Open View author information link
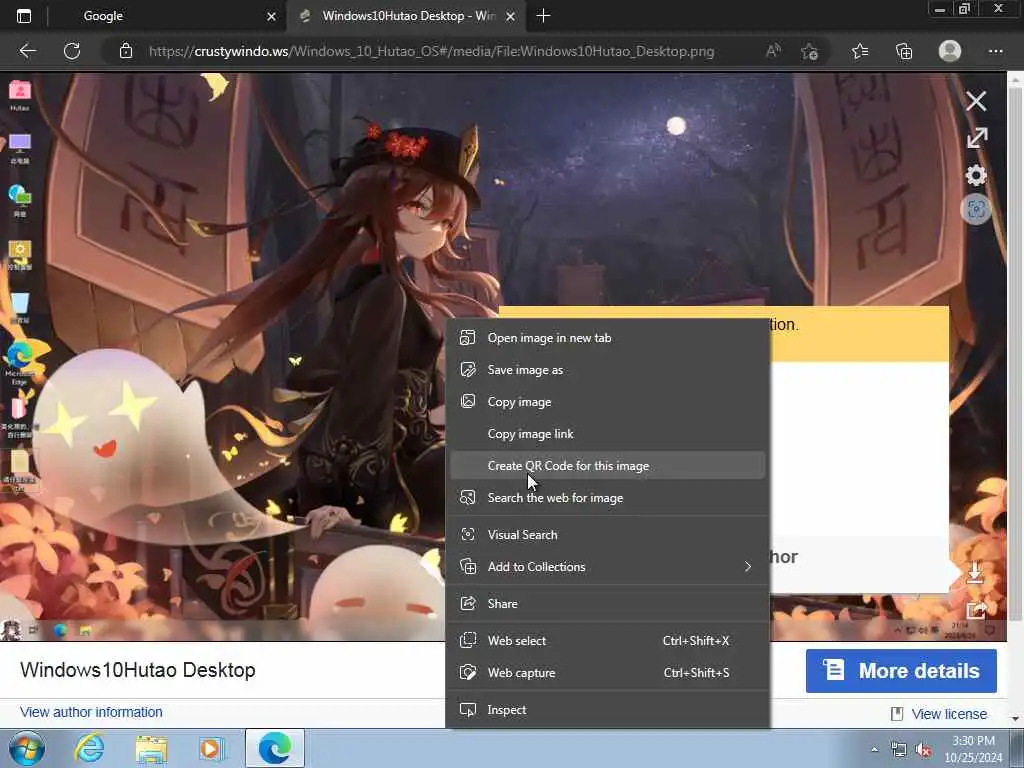 91,712
